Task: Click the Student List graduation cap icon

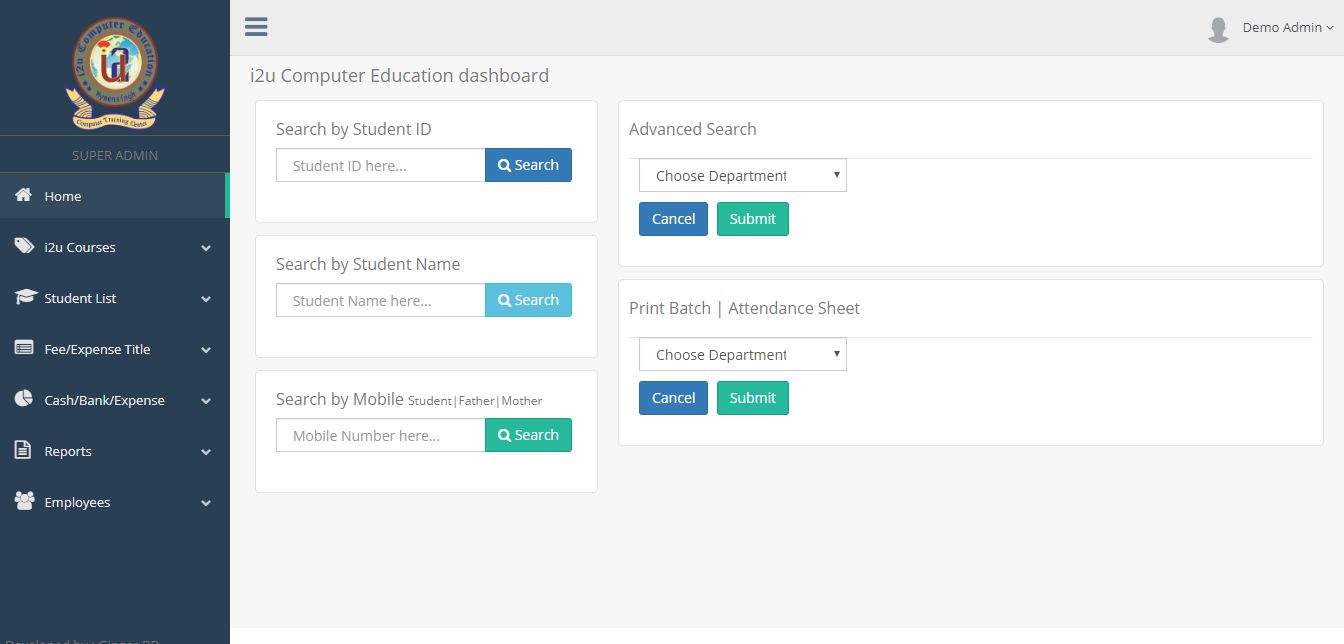Action: point(24,297)
